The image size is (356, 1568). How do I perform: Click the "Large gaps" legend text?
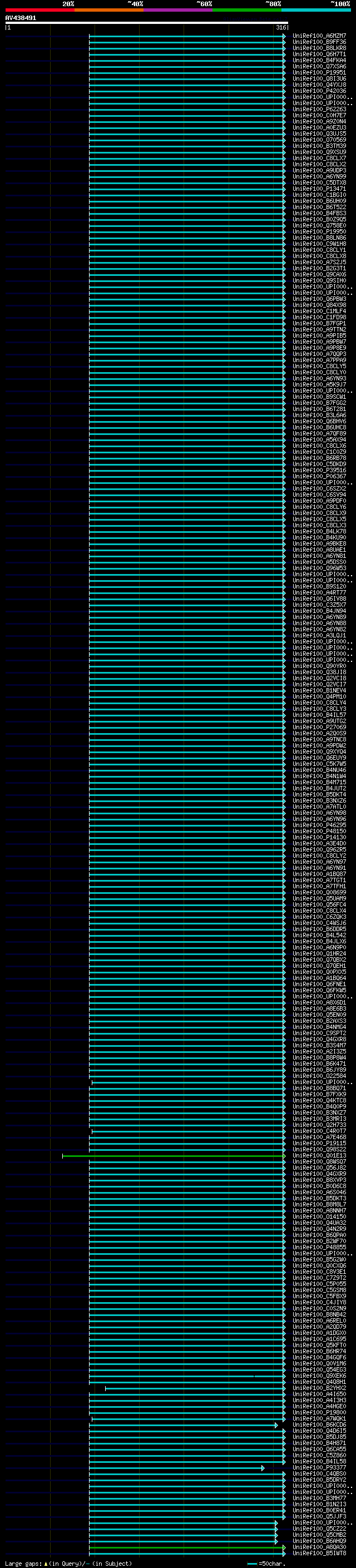coord(23,1563)
